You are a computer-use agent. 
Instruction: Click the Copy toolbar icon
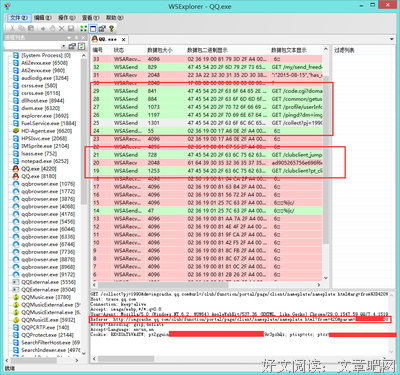[22, 29]
